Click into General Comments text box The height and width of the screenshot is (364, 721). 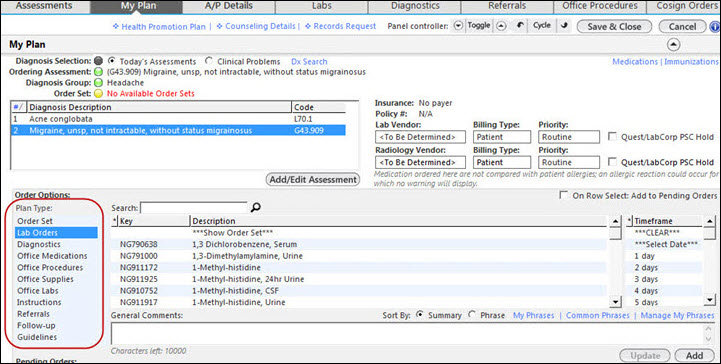click(x=408, y=334)
